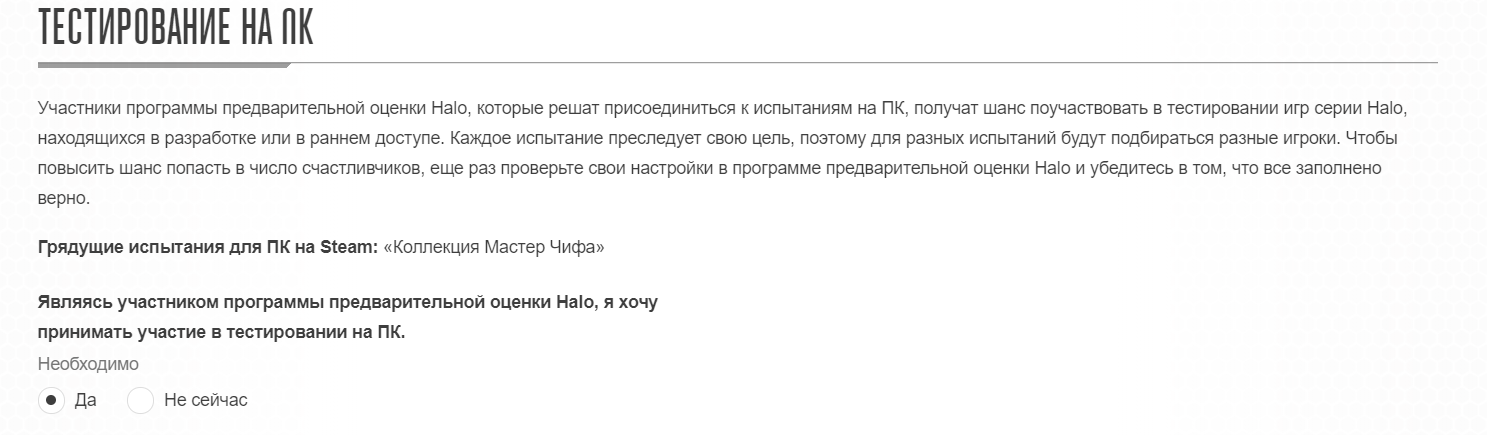Click the question line starting with "Являясь участником"
The height and width of the screenshot is (435, 1487).
pos(347,302)
